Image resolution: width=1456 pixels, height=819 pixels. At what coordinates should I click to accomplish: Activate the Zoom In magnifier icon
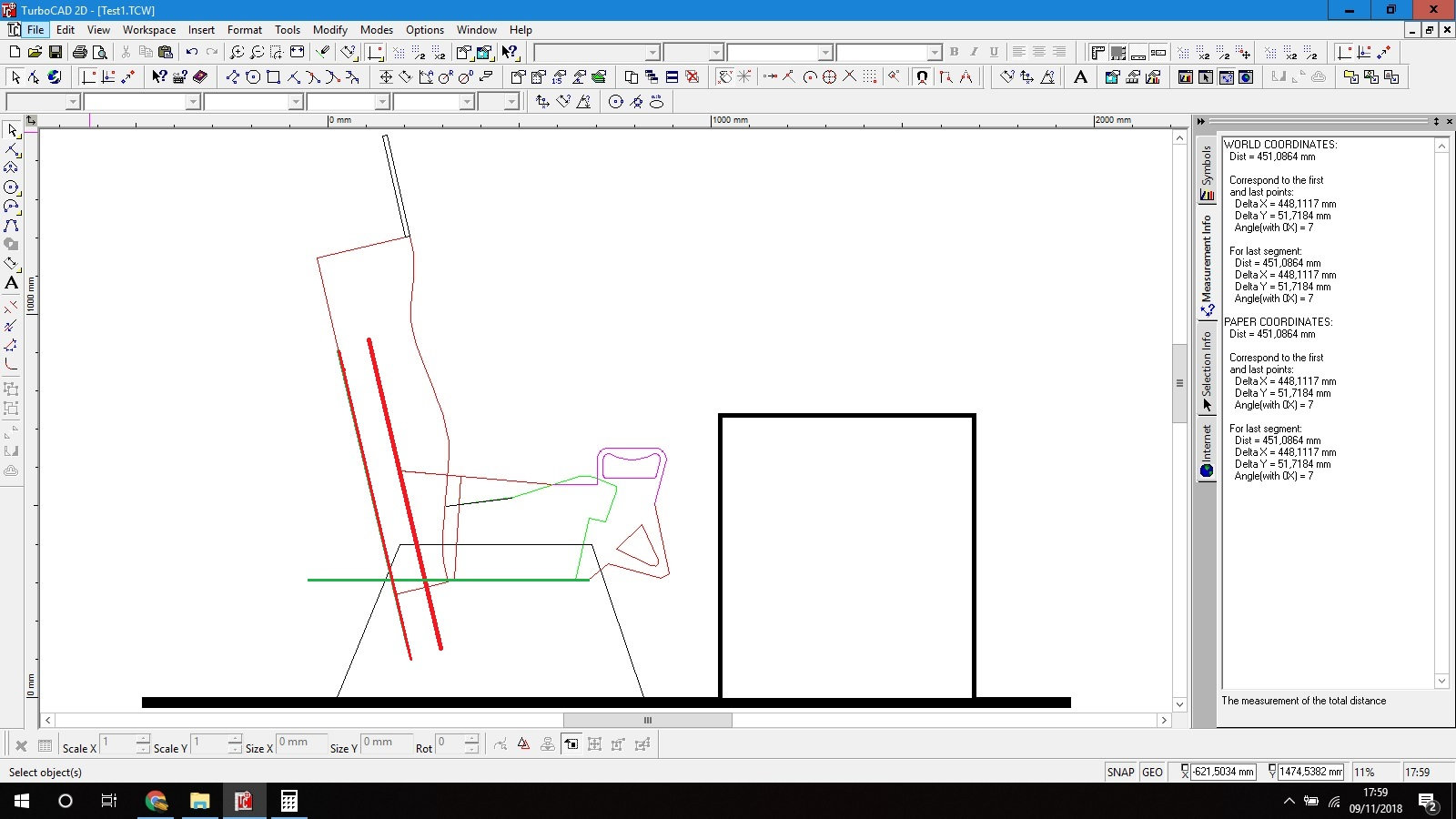(238, 53)
